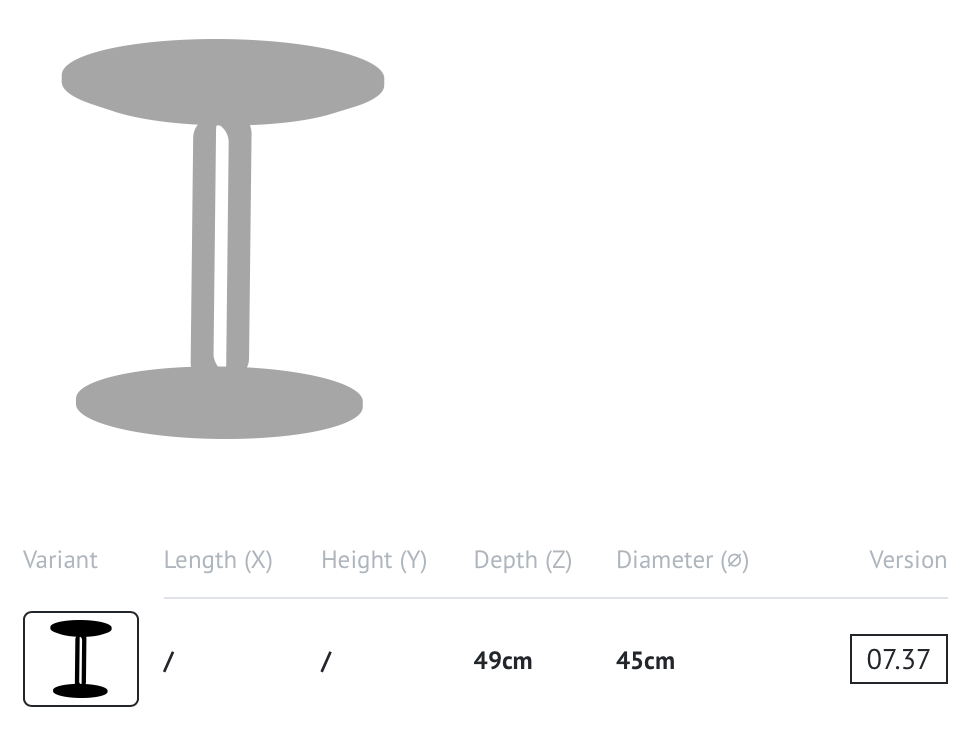Screen dimensions: 980x738
Task: Click the slot gap in table column
Action: tap(221, 246)
